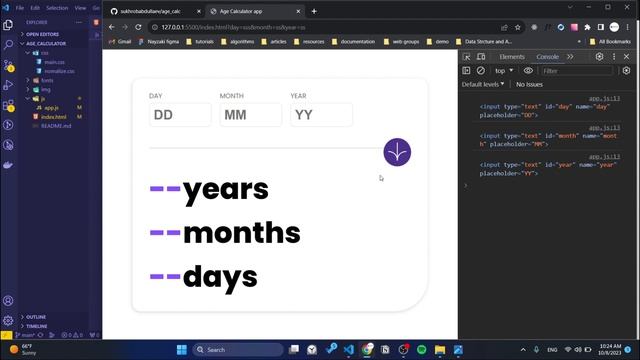This screenshot has width=640, height=360.
Task: Expand the img folder in Explorer
Action: click(40, 89)
